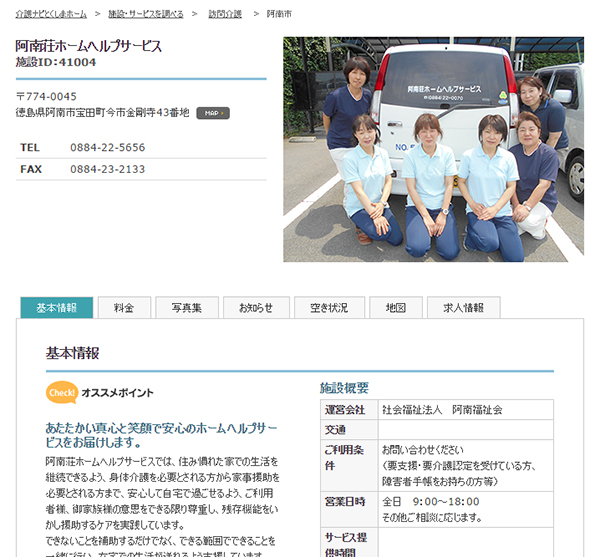Click the TEL number 0884-22-5656
Image resolution: width=600 pixels, height=557 pixels.
coord(107,147)
